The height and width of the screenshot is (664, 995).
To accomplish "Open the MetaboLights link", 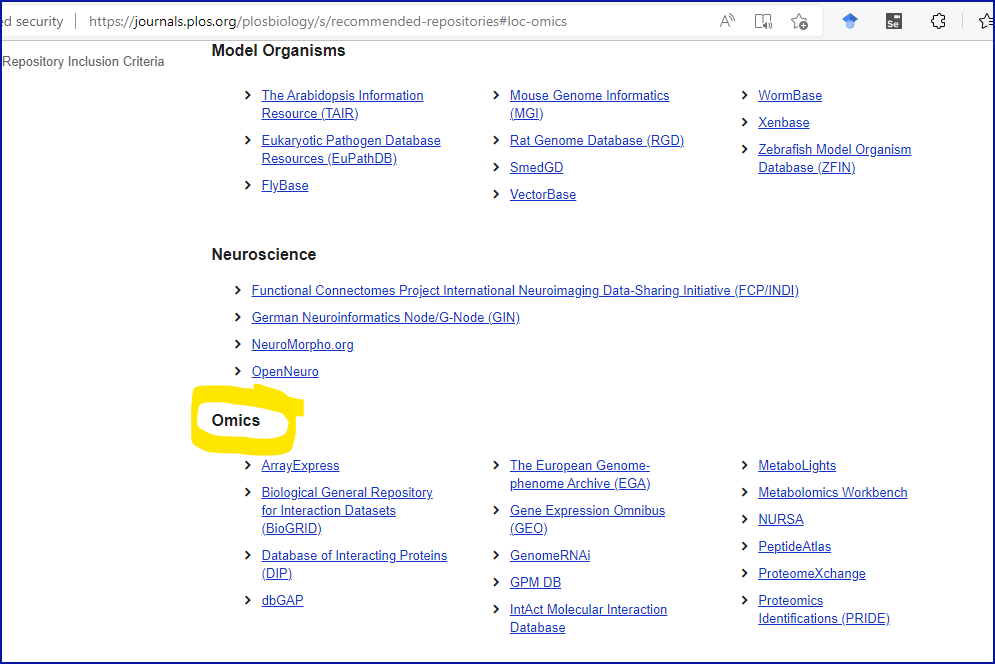I will coord(797,466).
